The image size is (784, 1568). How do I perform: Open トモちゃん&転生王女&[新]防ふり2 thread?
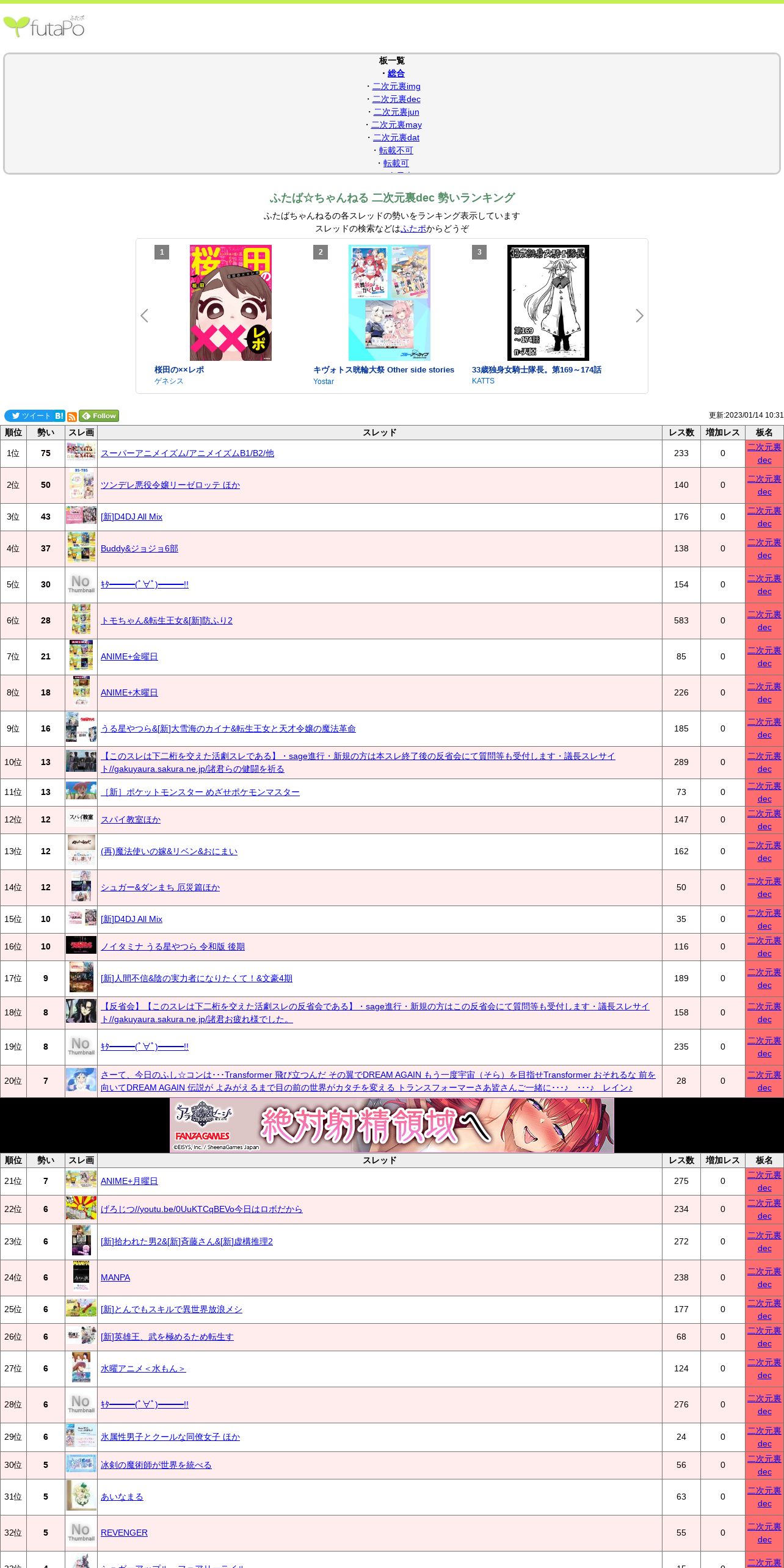[167, 620]
